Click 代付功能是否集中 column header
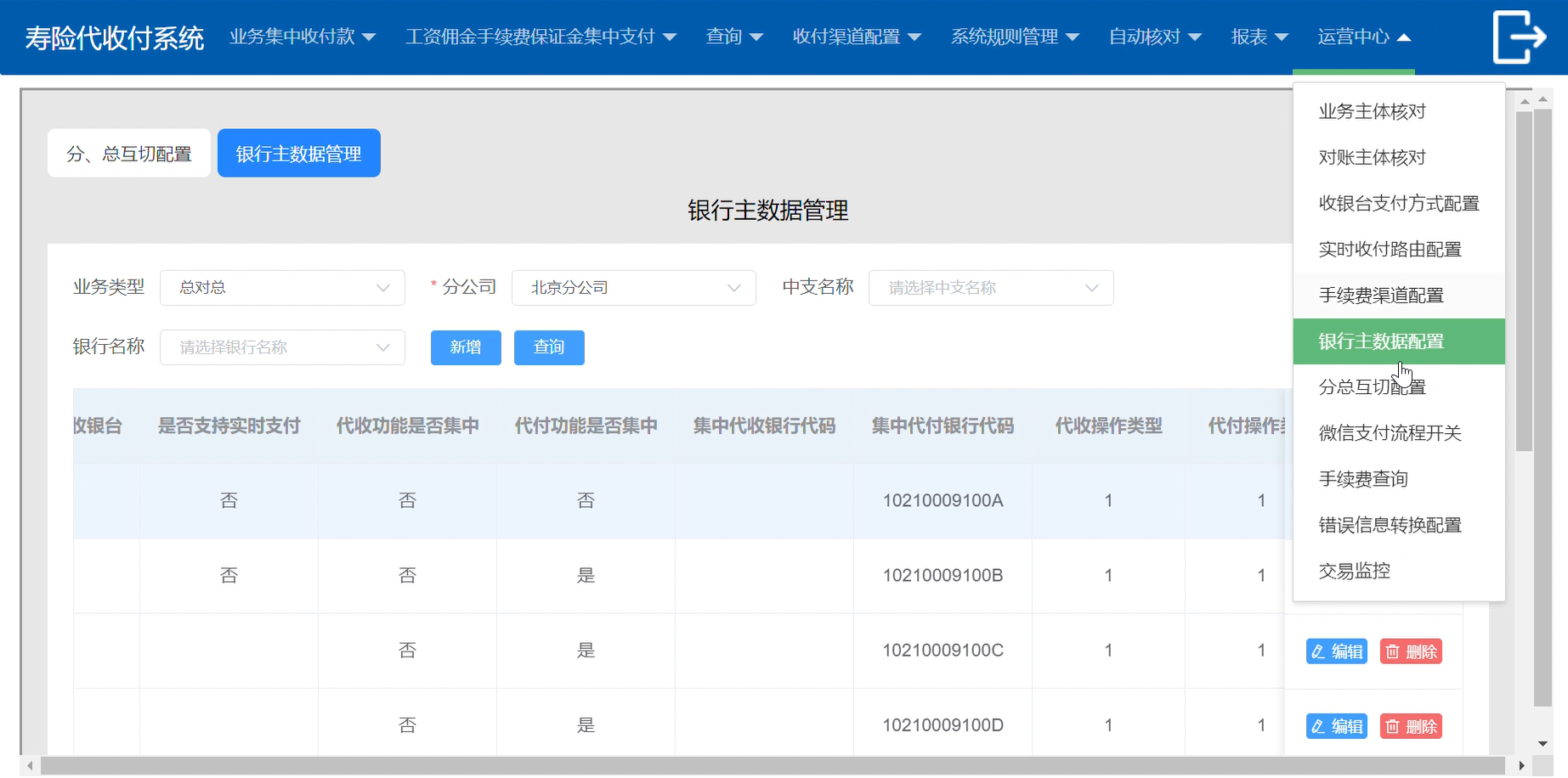 586,426
